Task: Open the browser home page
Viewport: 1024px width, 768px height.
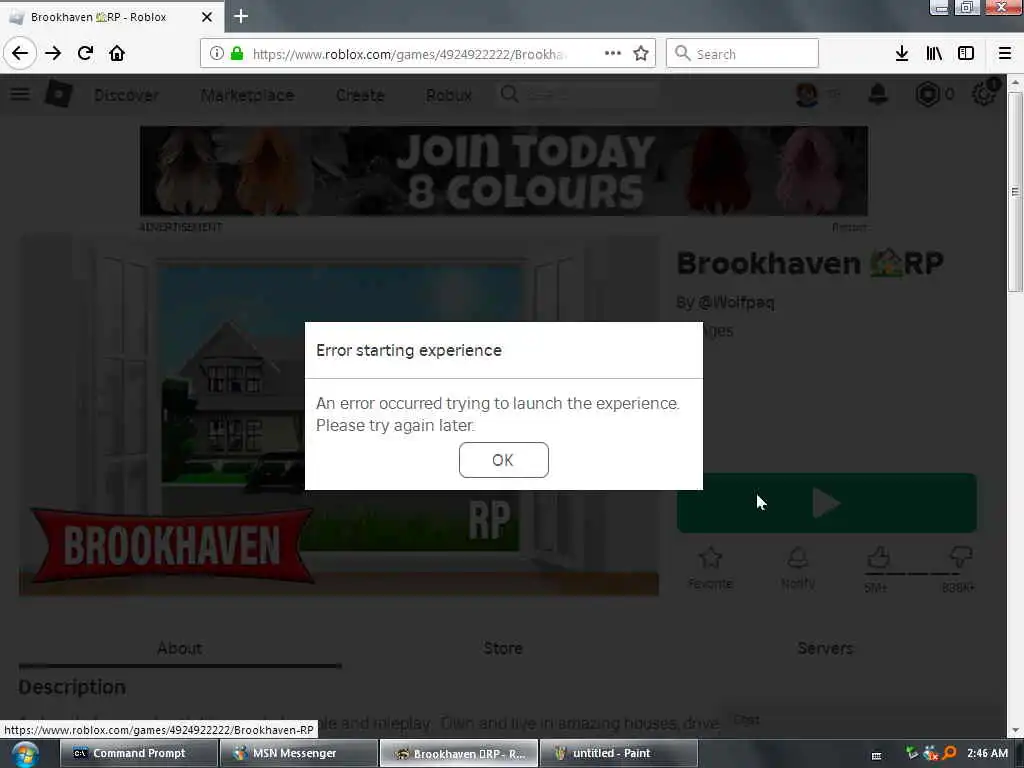Action: [117, 53]
